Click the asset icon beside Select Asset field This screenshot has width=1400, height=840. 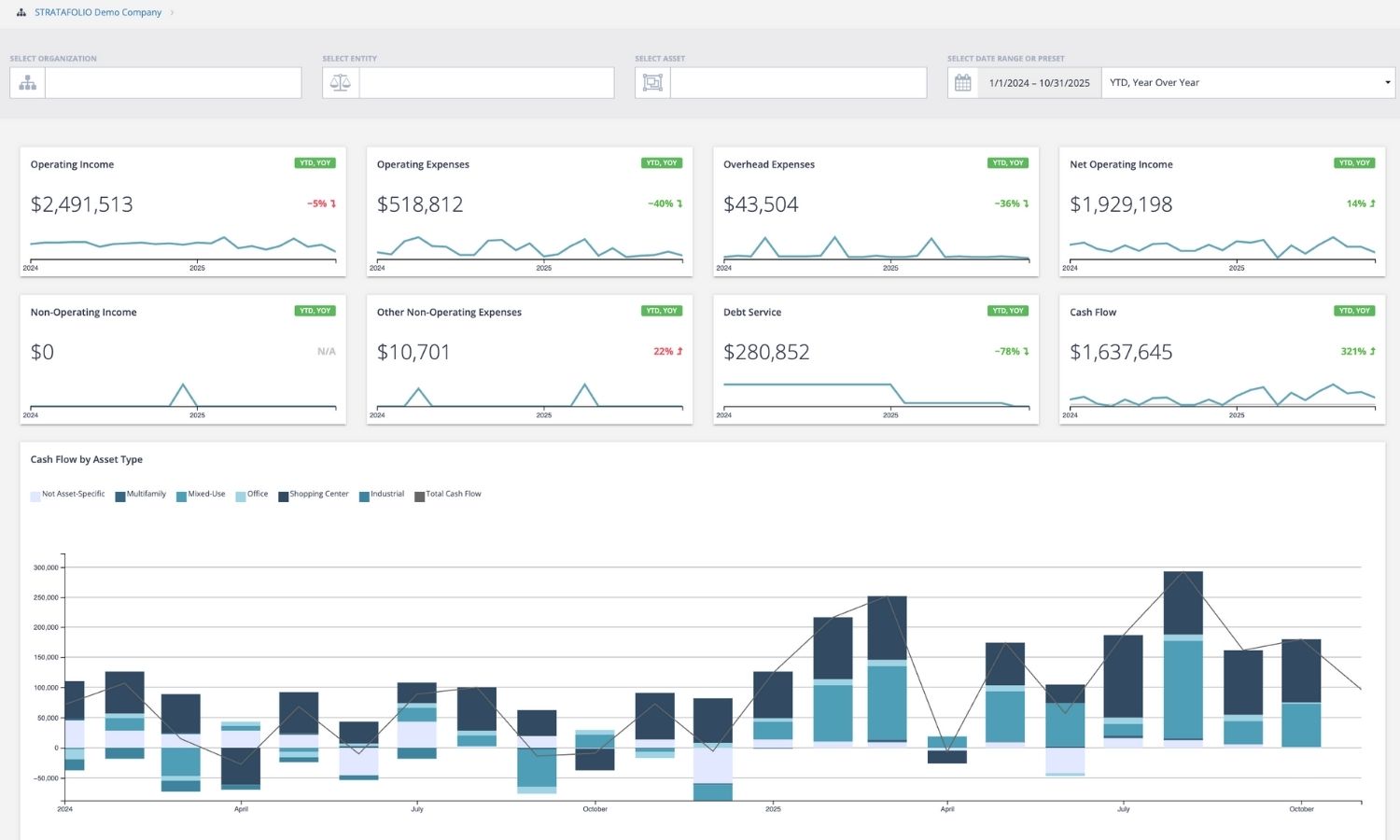point(652,83)
